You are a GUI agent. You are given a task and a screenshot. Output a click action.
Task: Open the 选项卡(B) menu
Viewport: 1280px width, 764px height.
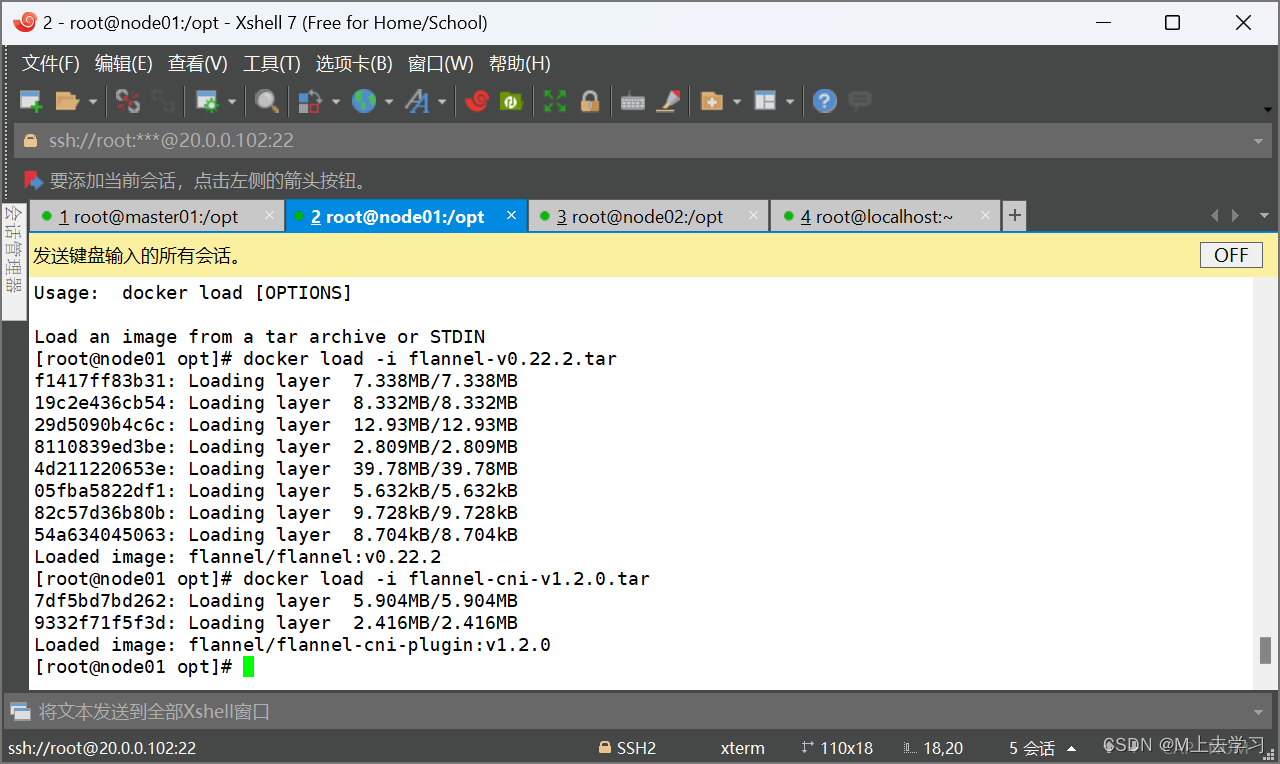[354, 64]
